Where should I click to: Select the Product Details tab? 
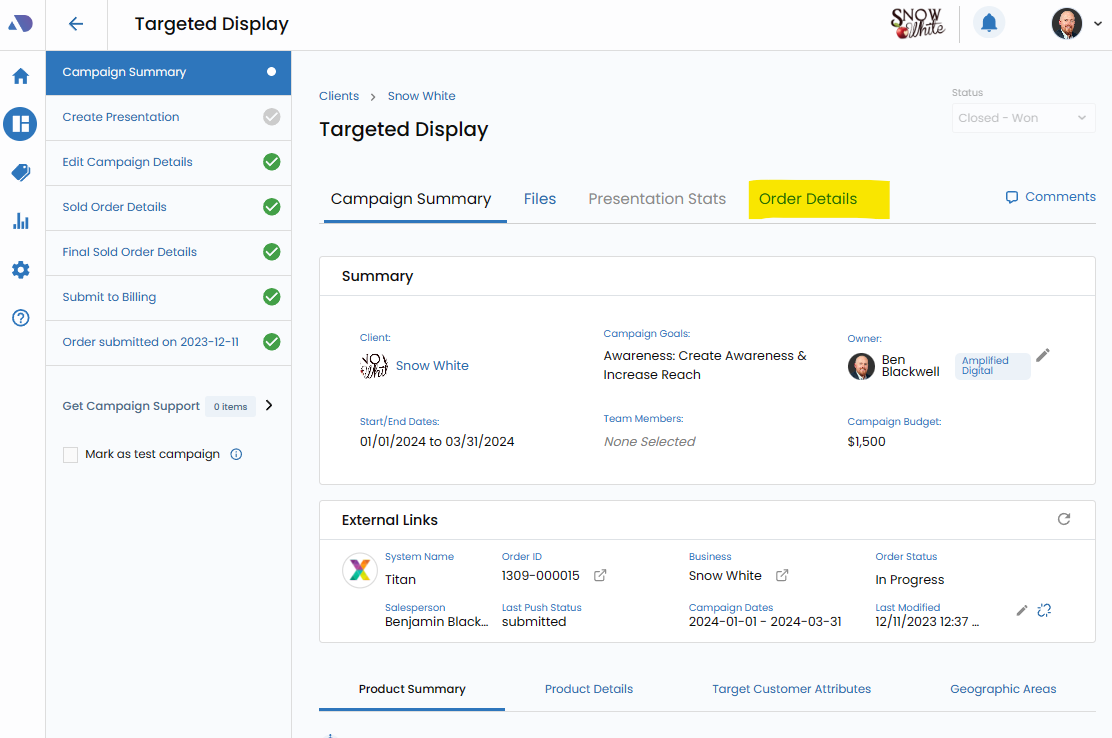(x=588, y=689)
